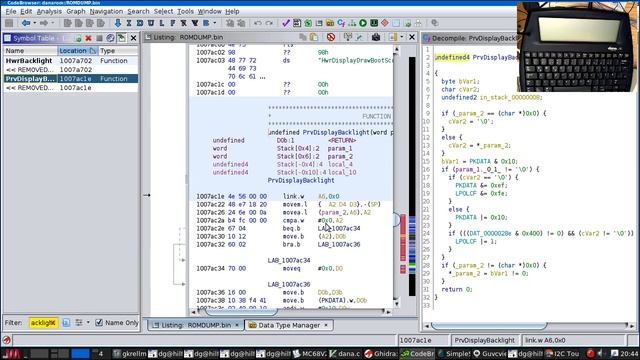
Task: Click LAB_1007ac34 operand in beq.b line
Action: [339, 228]
